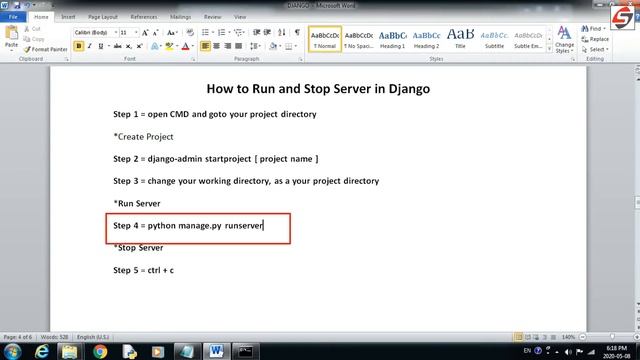Switch to Full Screen Reading view icon

click(528, 337)
